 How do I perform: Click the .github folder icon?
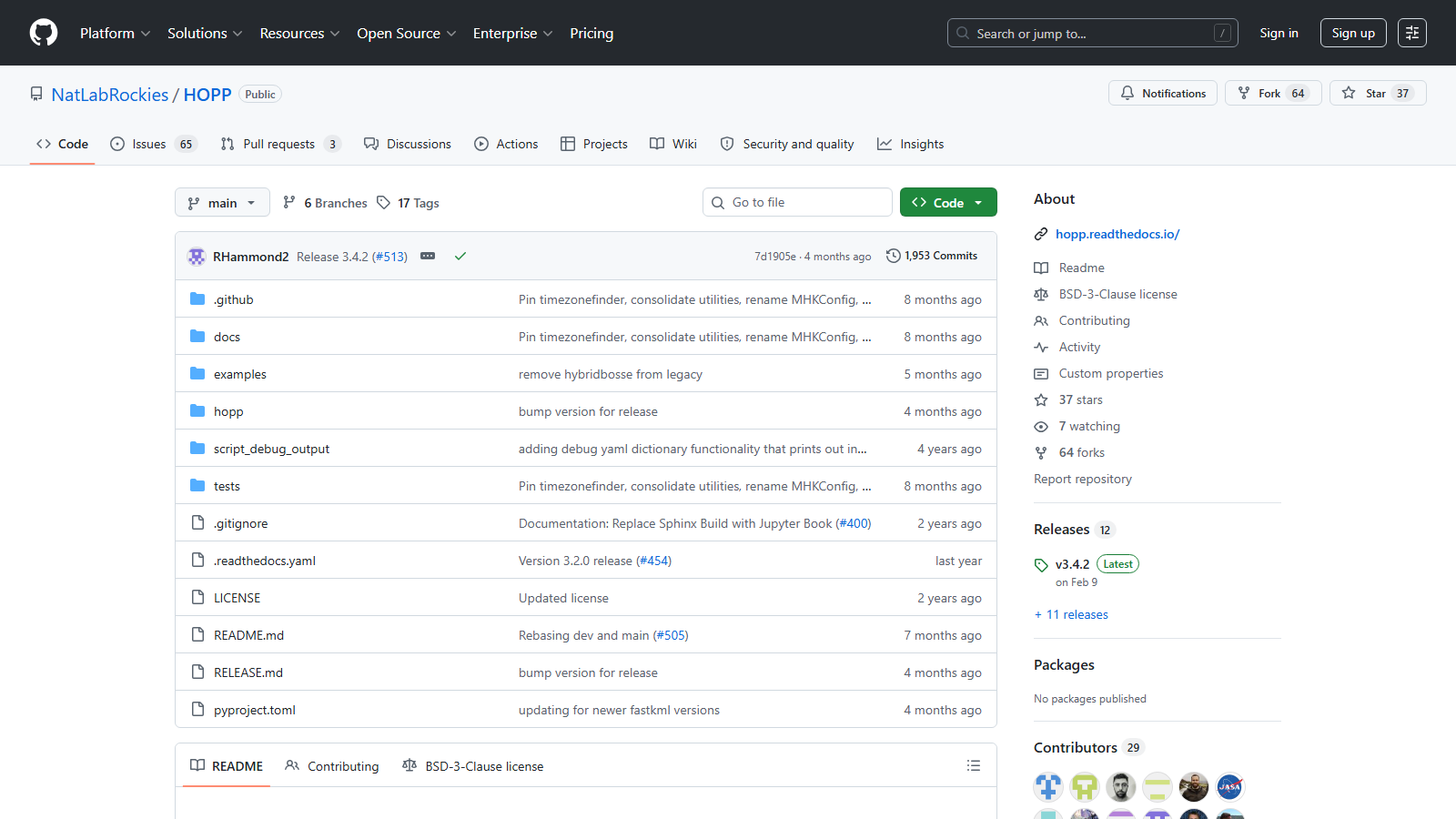point(197,299)
